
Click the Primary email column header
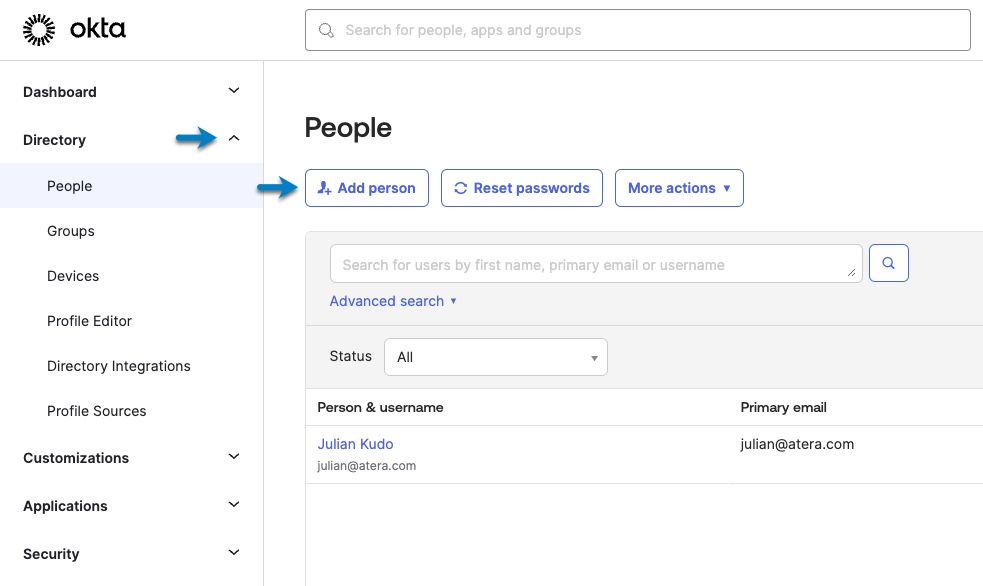click(x=783, y=407)
